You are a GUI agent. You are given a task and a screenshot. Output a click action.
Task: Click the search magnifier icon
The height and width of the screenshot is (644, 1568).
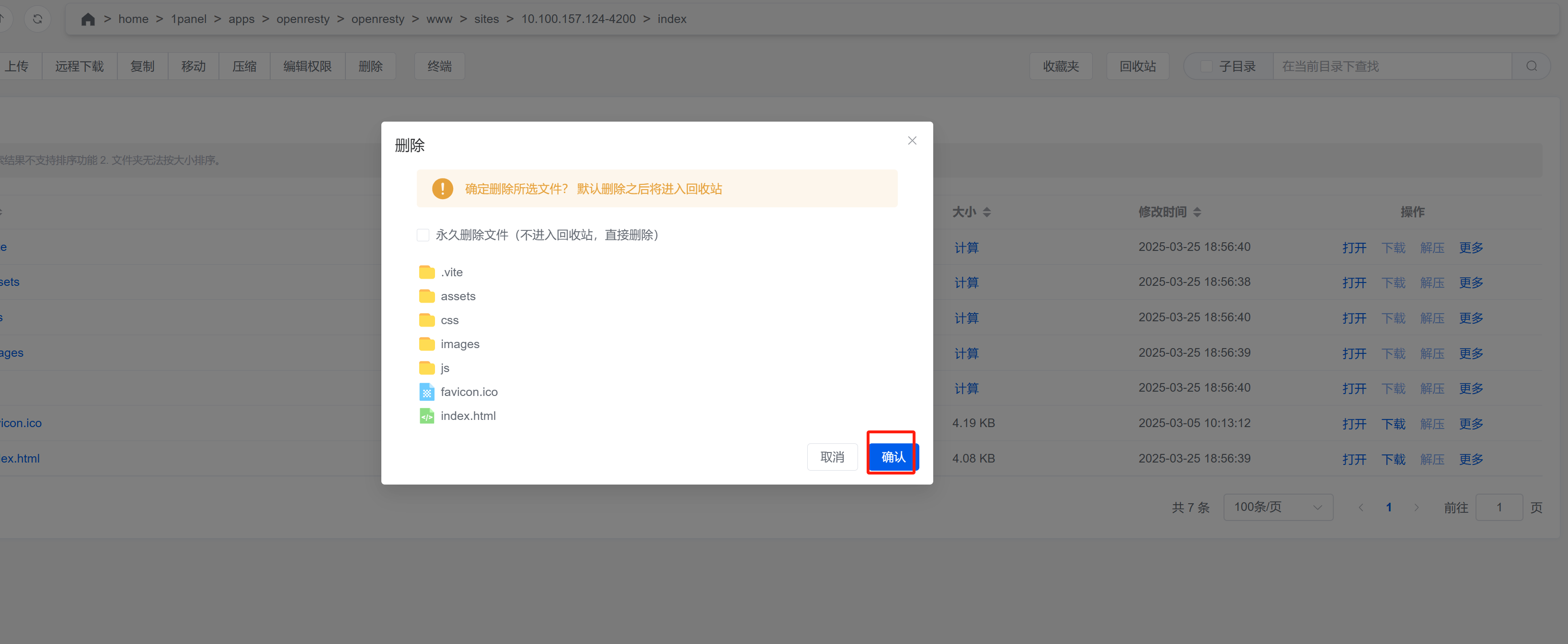pos(1532,66)
